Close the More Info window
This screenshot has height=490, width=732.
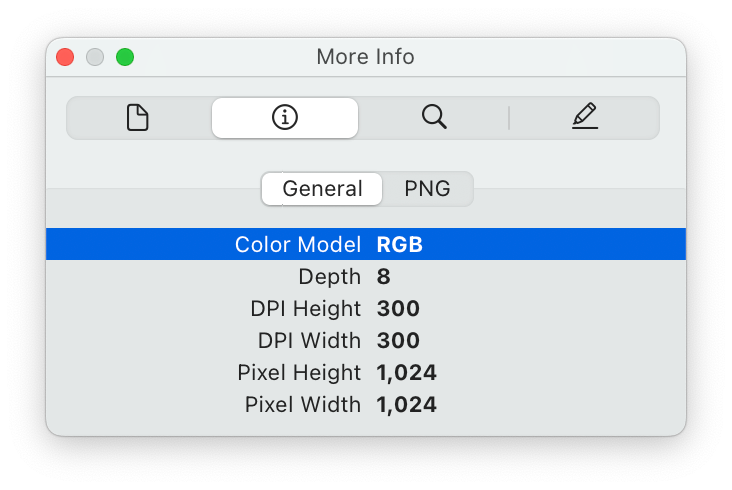click(x=65, y=57)
